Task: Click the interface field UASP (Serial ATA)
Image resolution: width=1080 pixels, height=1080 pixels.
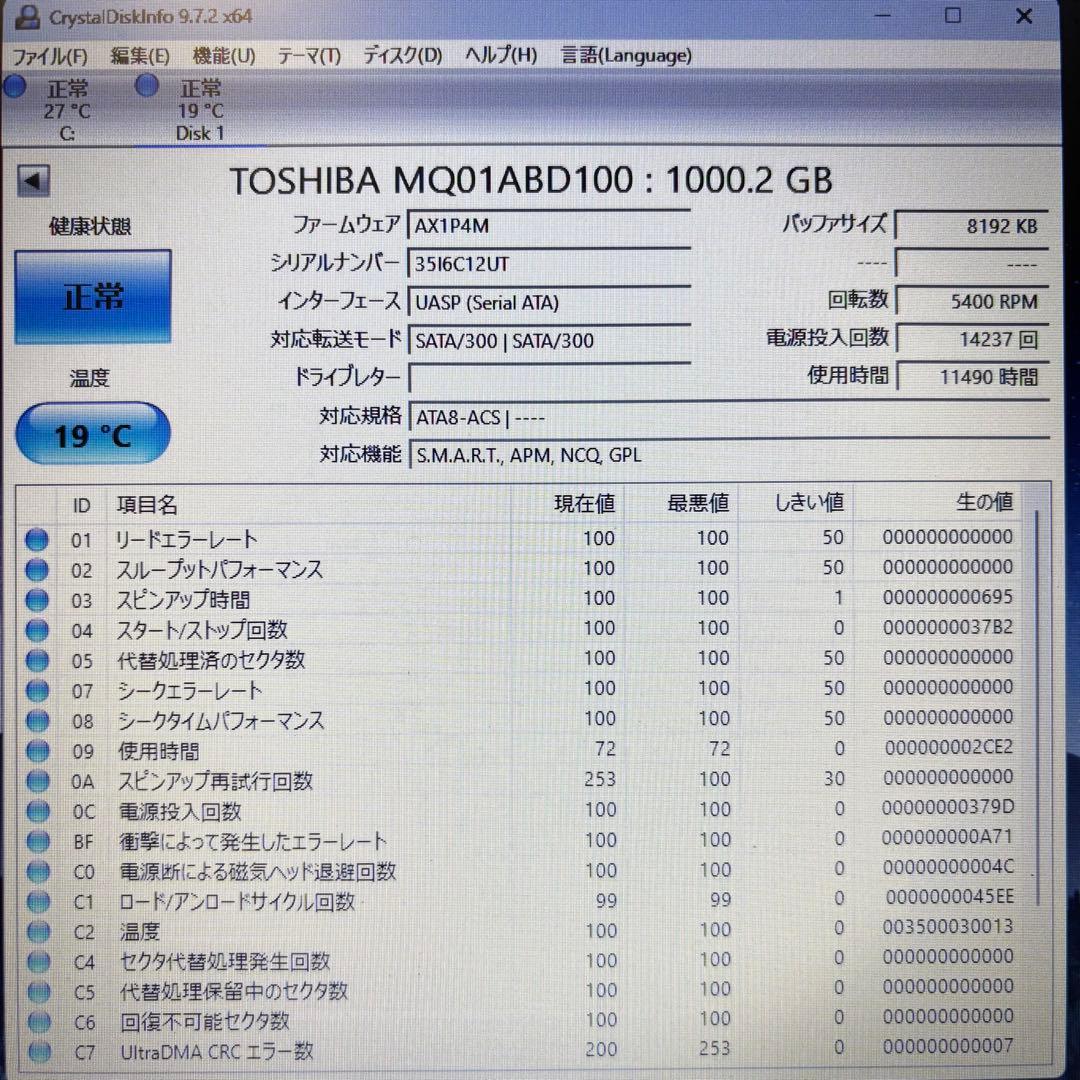Action: [549, 302]
